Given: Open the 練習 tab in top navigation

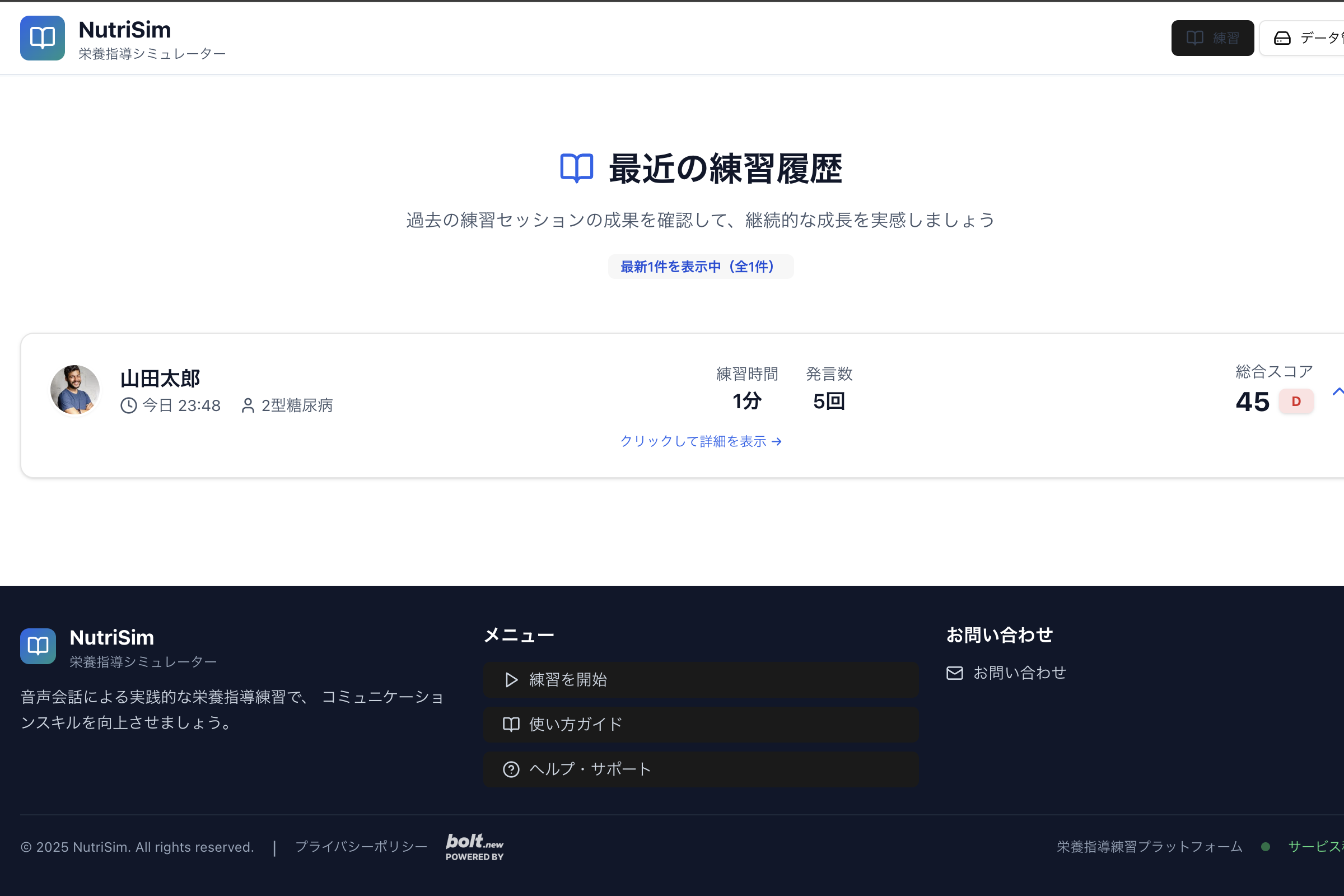Looking at the screenshot, I should pyautogui.click(x=1212, y=38).
